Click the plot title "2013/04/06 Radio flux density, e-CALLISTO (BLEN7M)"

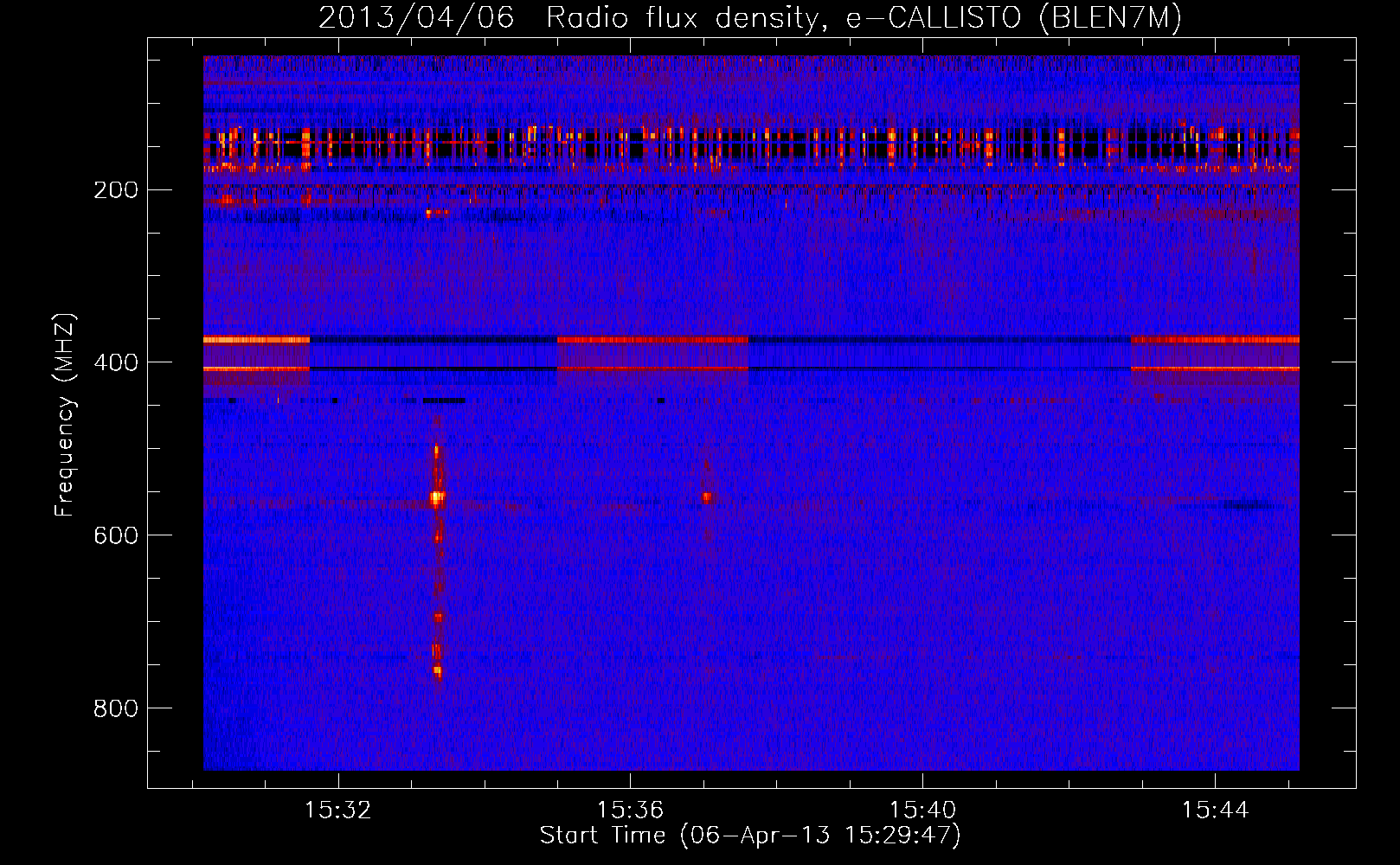pyautogui.click(x=750, y=18)
